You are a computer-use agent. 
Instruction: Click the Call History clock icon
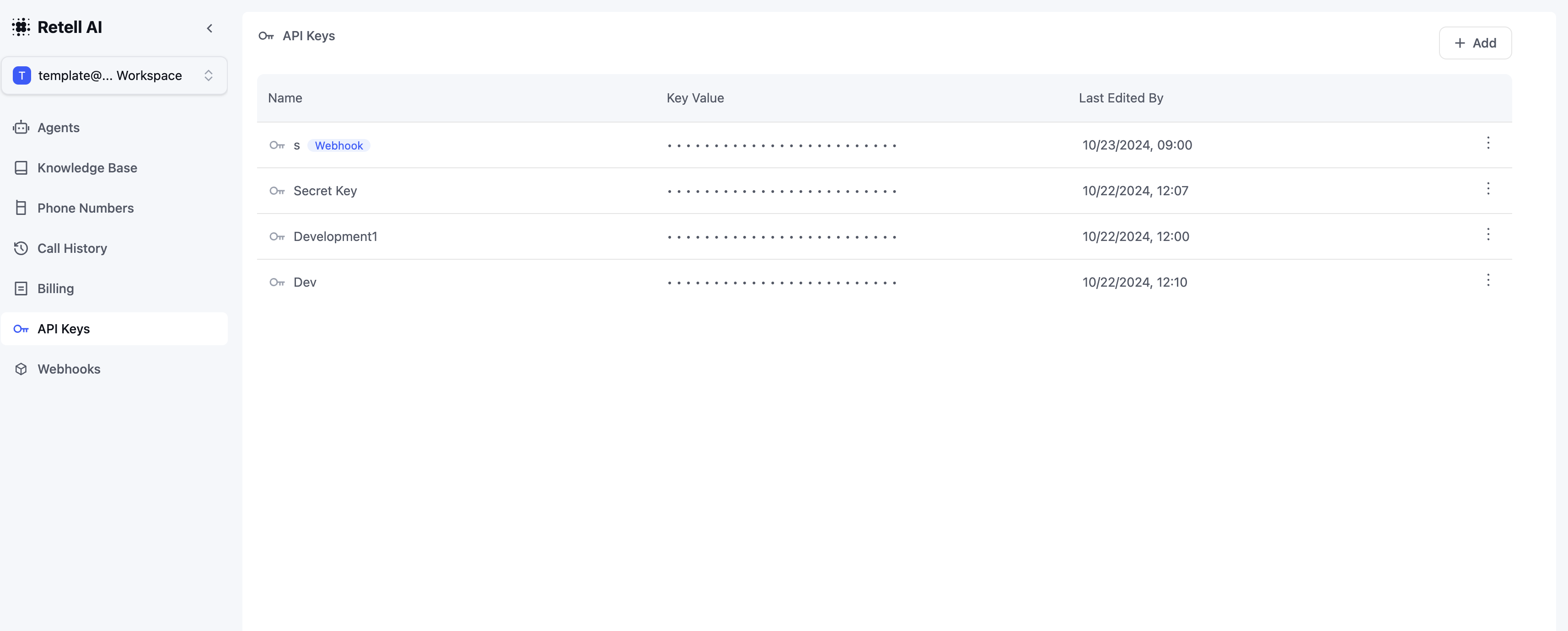[21, 248]
